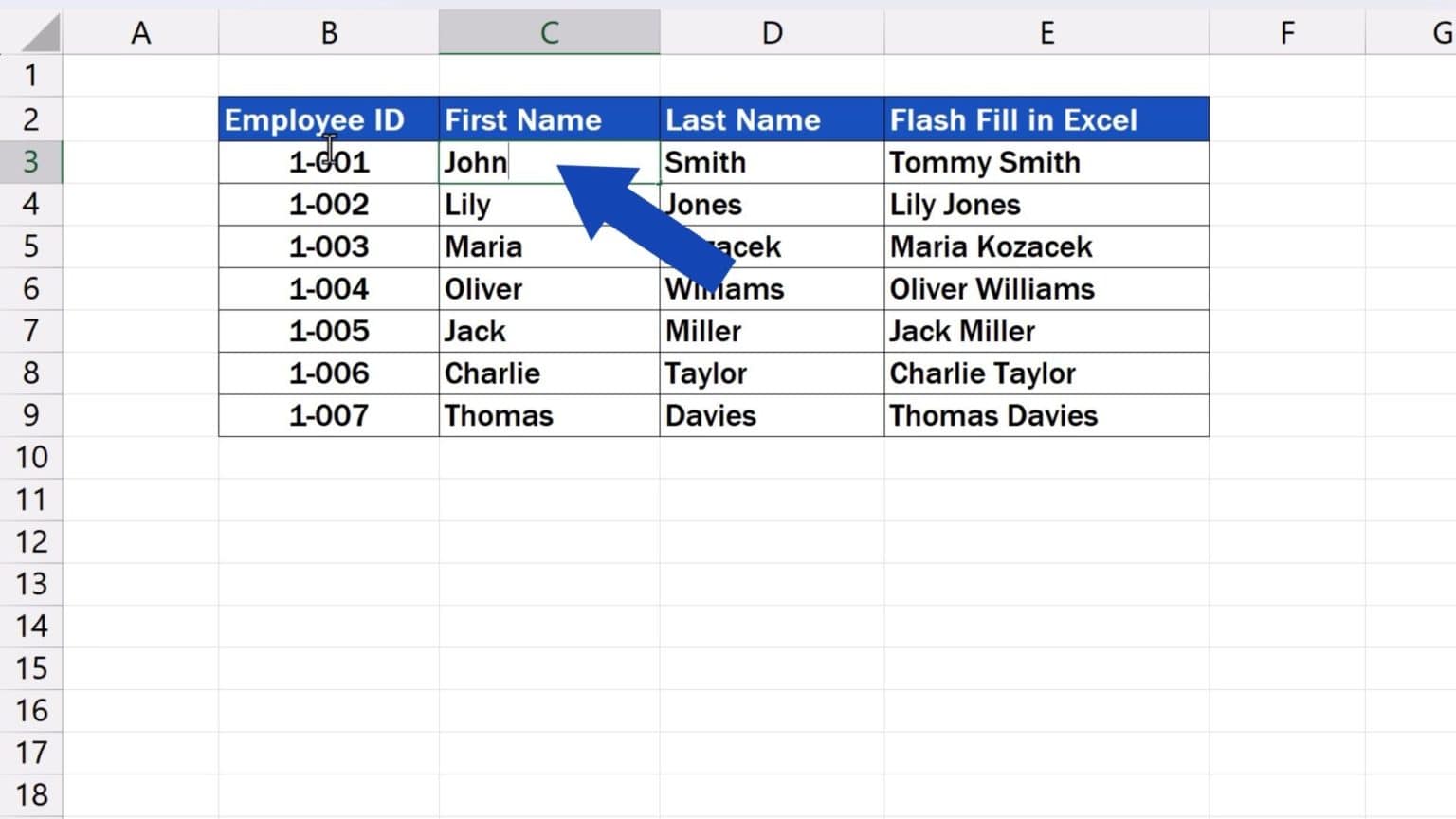Select the Davies cell
The image size is (1456, 819).
pos(772,415)
